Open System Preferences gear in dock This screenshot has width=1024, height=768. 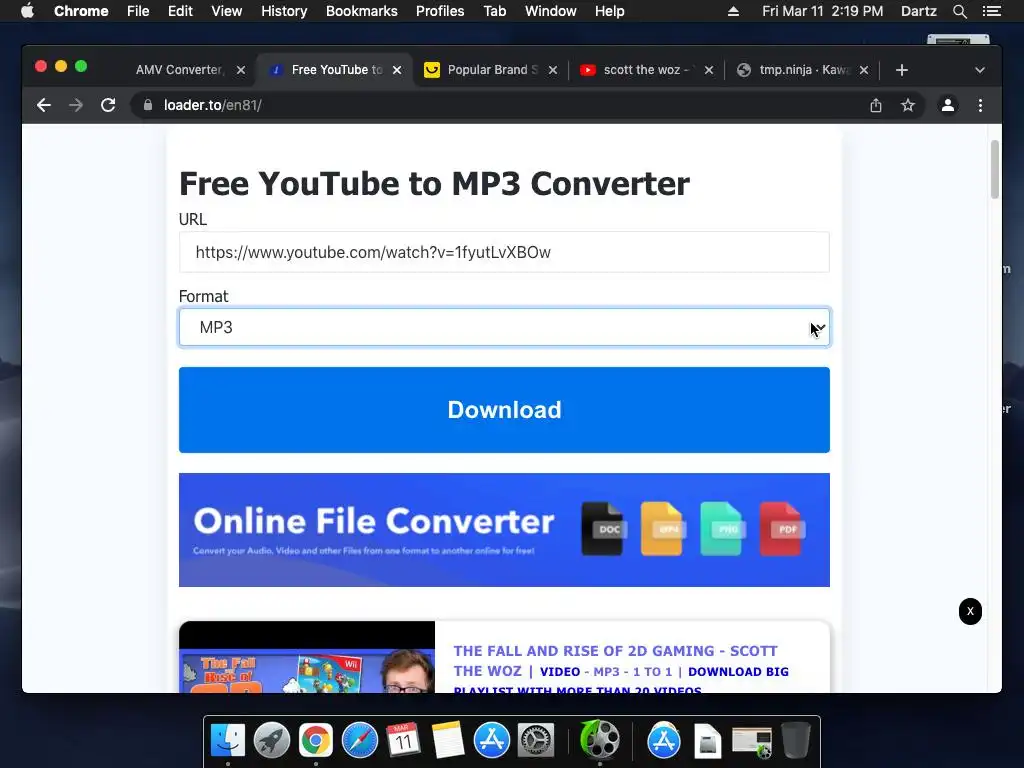coord(536,740)
